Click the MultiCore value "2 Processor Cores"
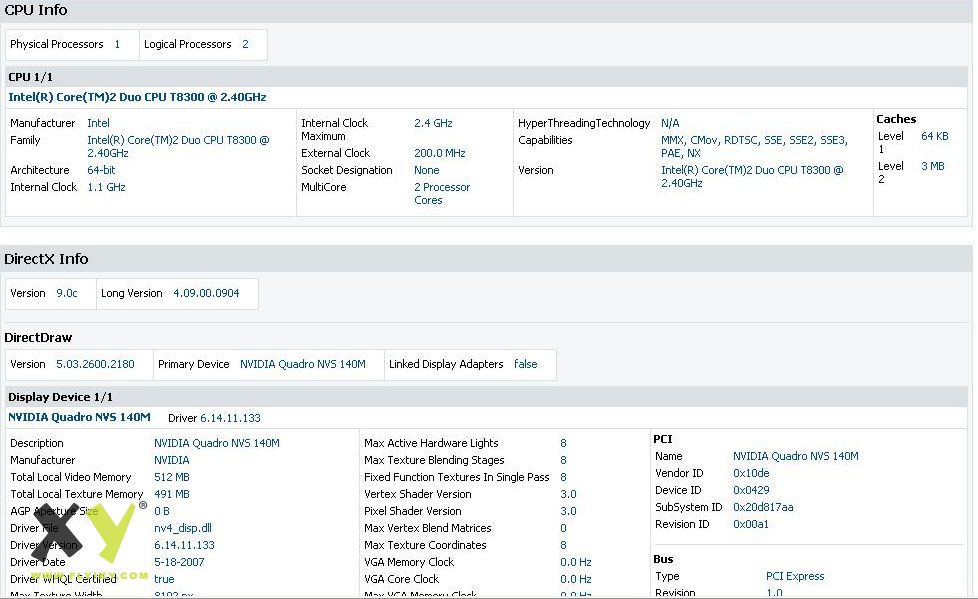The width and height of the screenshot is (978, 599). tap(442, 193)
